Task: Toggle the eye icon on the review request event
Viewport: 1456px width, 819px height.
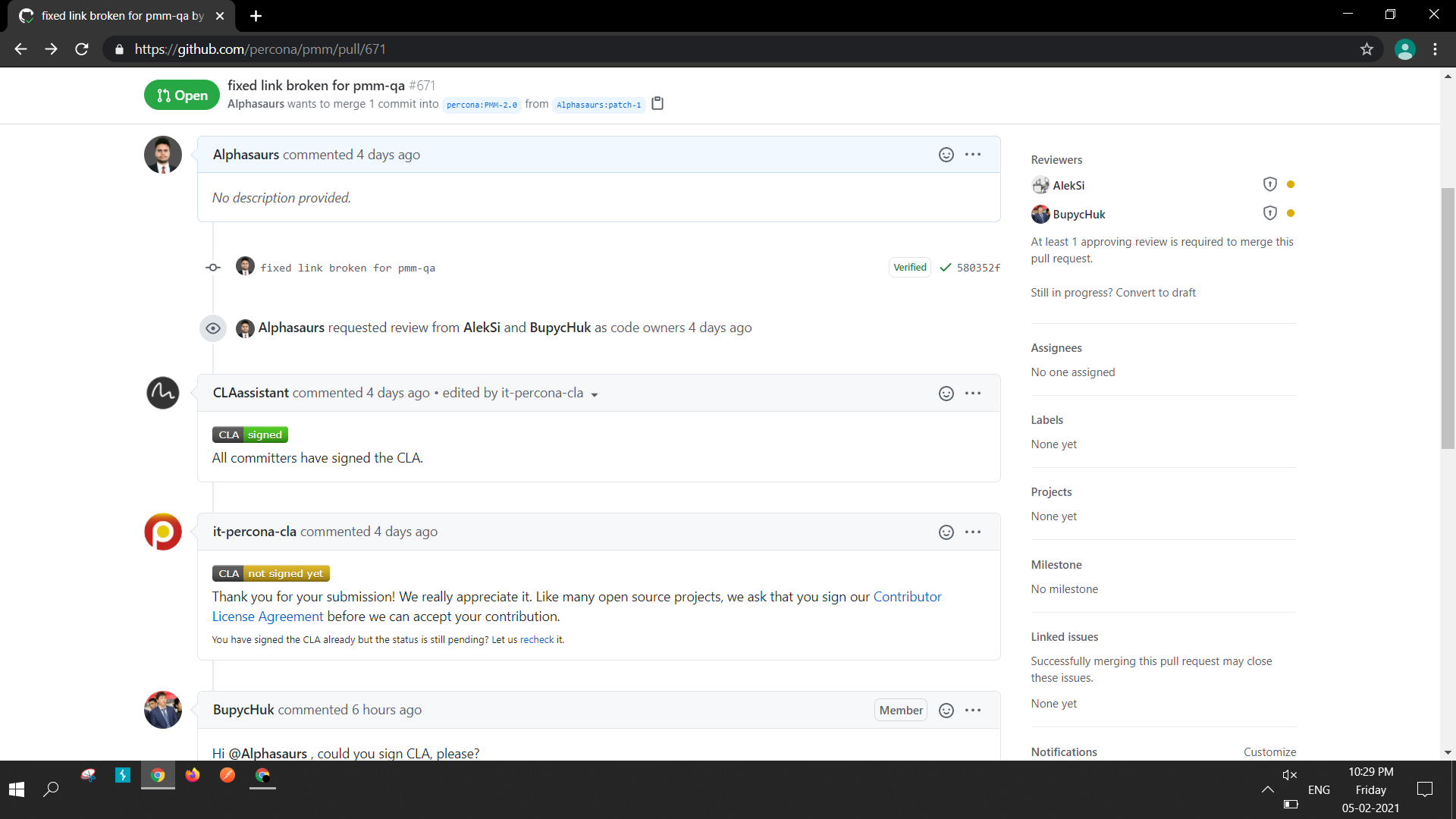Action: pos(212,328)
